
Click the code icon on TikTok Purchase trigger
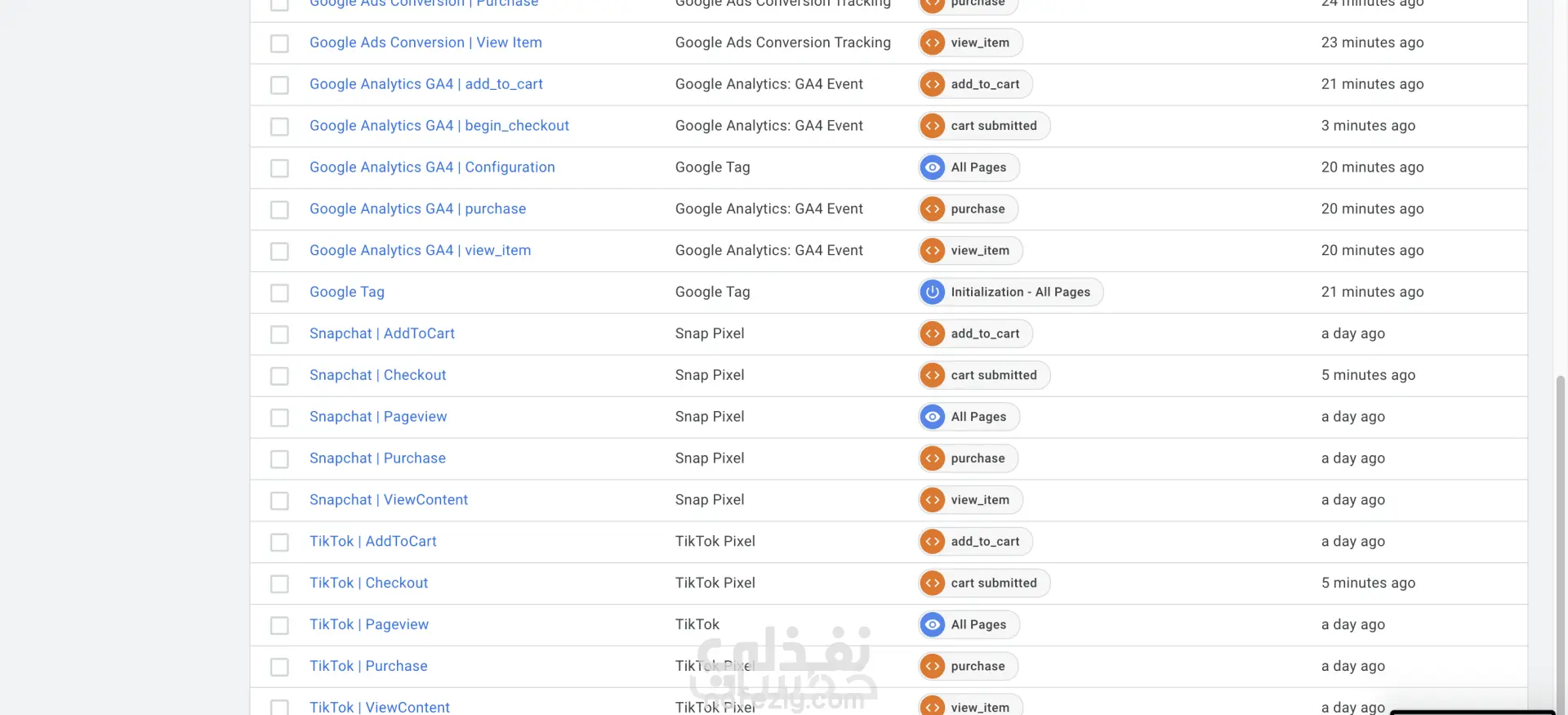tap(932, 666)
